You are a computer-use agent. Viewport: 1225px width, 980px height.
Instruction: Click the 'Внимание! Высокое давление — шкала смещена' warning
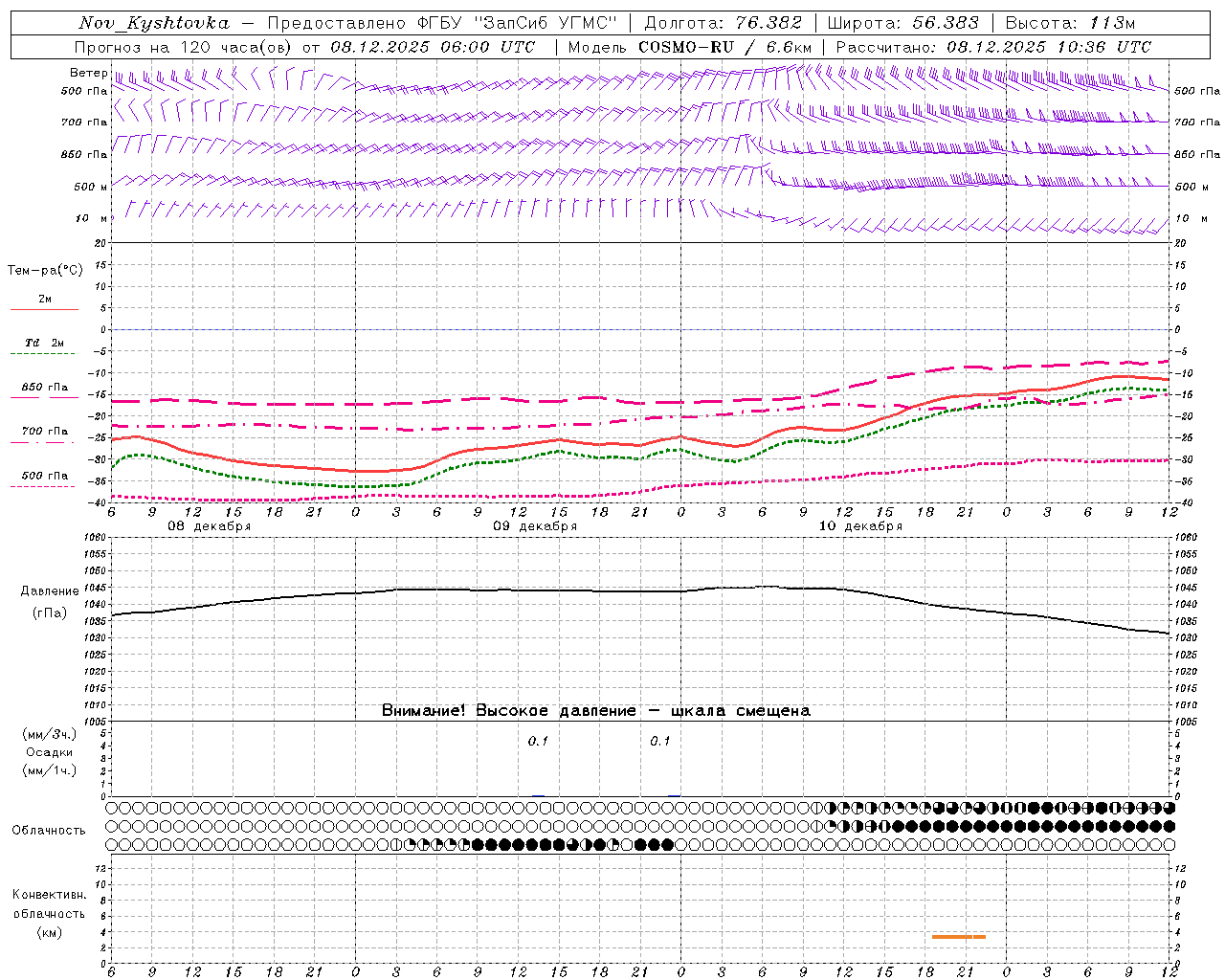(x=596, y=711)
